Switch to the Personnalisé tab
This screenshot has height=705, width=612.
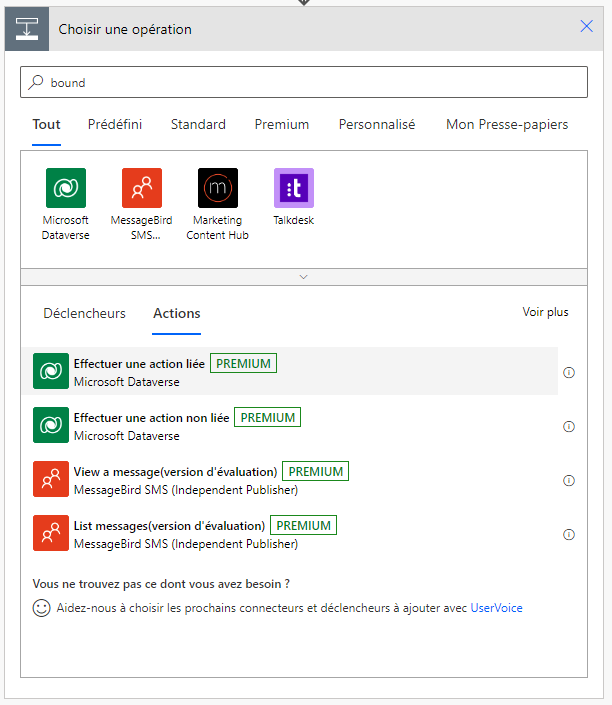click(377, 125)
